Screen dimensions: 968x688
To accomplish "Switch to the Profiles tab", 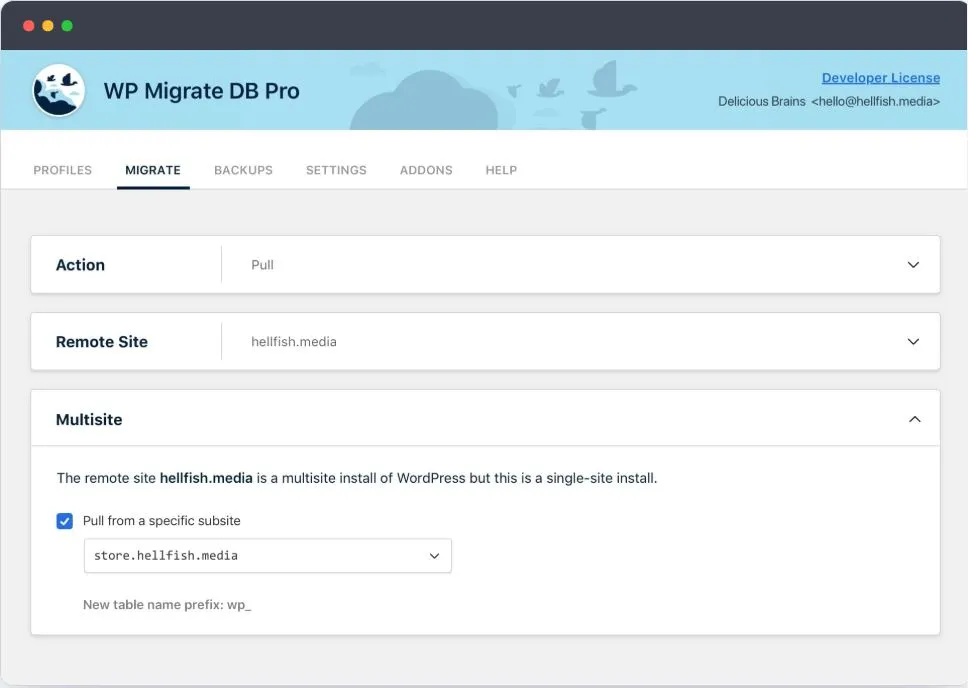I will (x=62, y=170).
